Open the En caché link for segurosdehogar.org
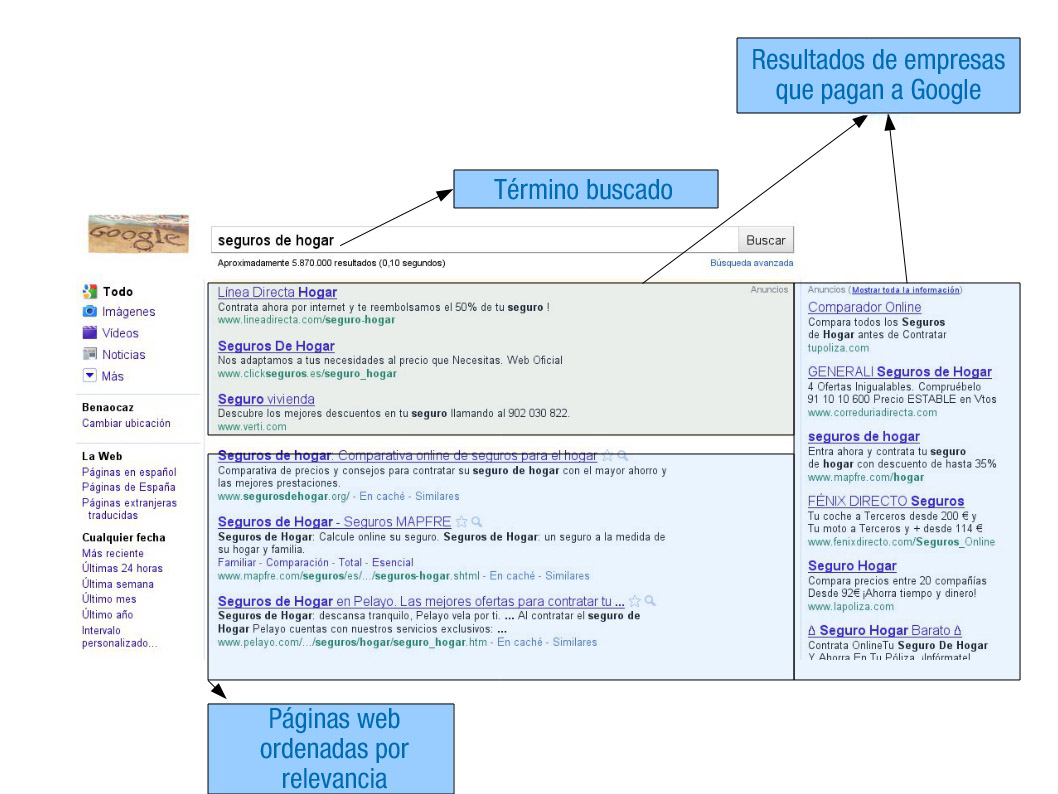Image resolution: width=1058 pixels, height=794 pixels. [383, 496]
